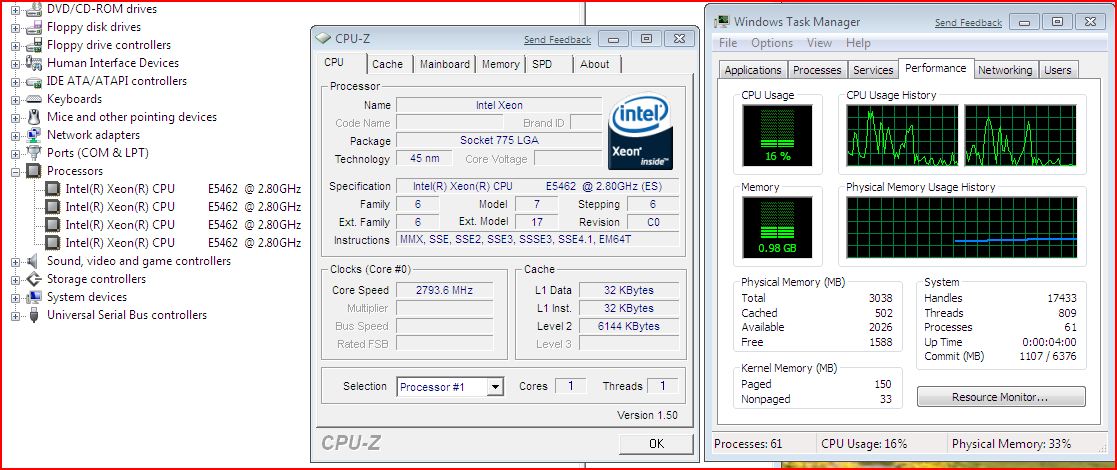The height and width of the screenshot is (470, 1117).
Task: Expand the Network adapters node
Action: click(x=16, y=135)
